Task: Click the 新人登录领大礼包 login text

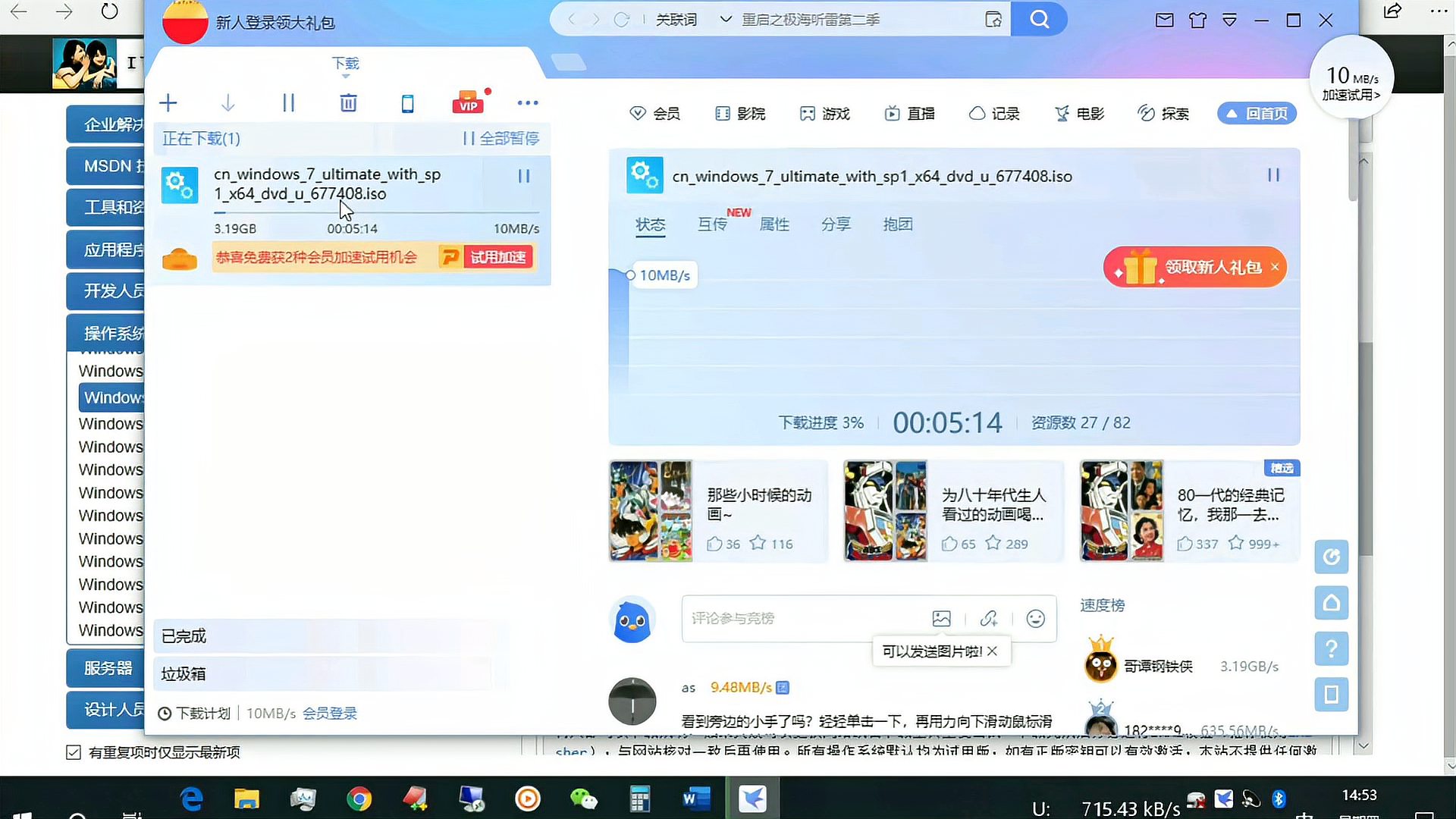Action: point(275,23)
